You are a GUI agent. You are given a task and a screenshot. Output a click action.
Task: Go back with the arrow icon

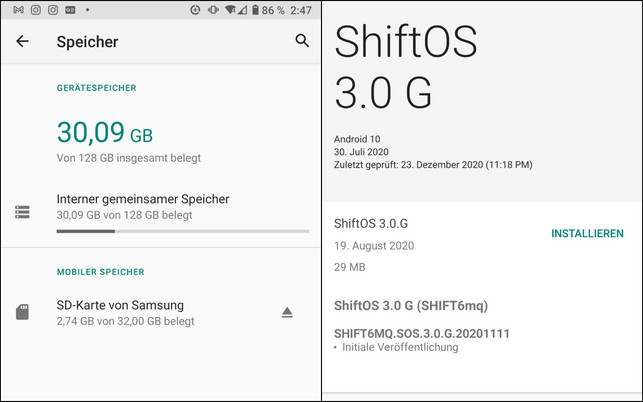(22, 41)
